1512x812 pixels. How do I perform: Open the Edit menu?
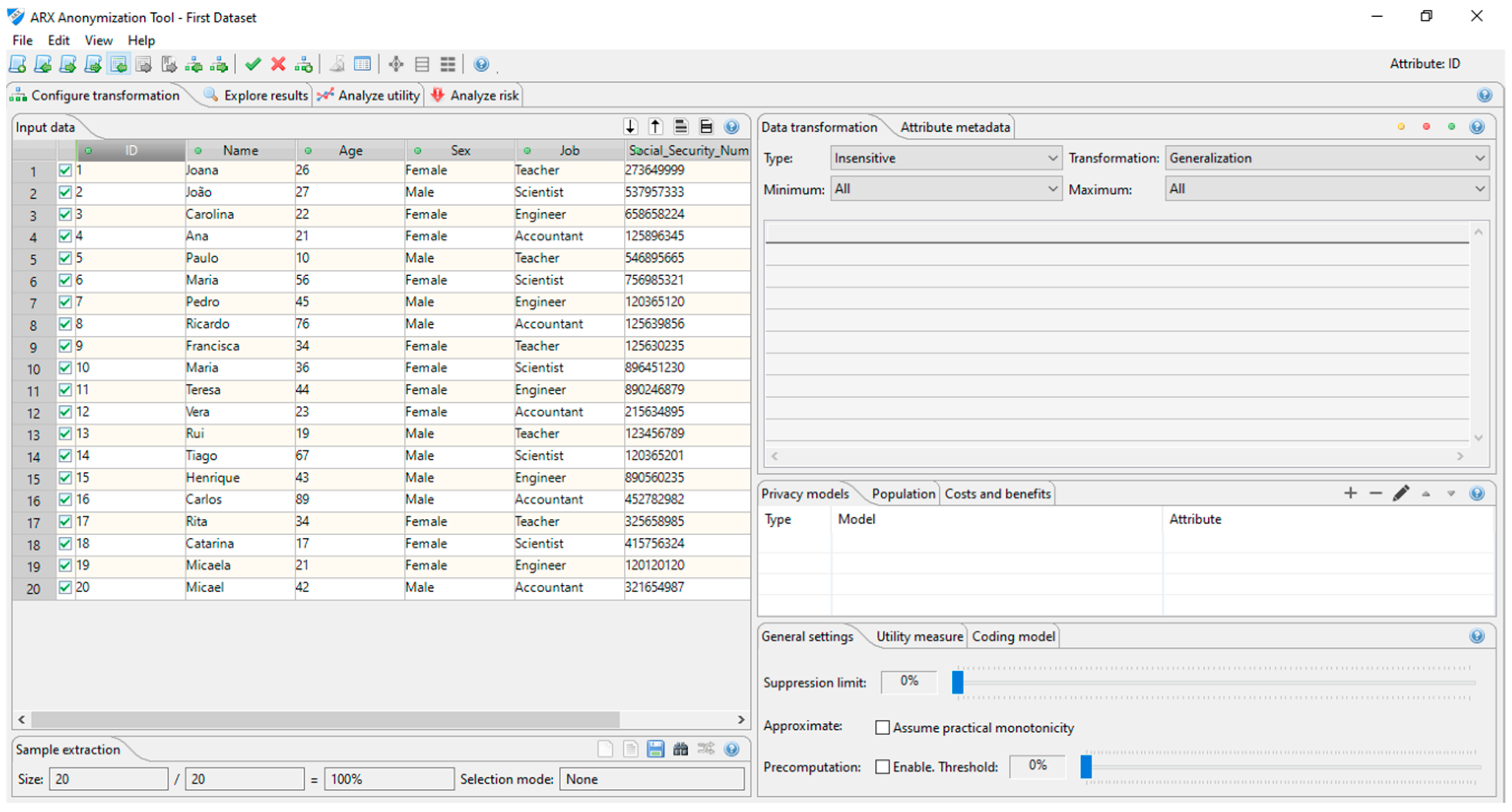[58, 40]
